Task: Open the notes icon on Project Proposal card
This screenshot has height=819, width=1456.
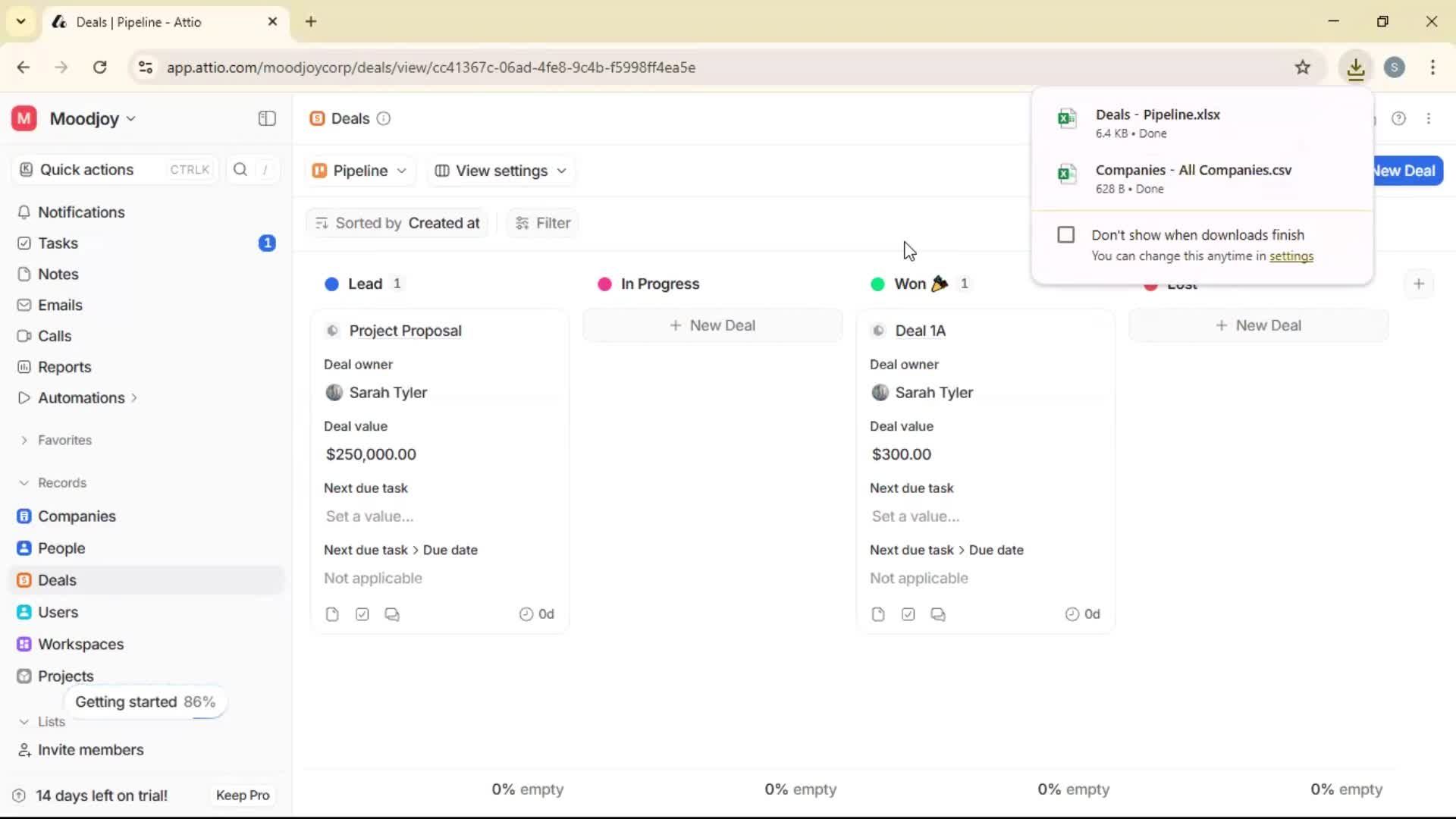Action: point(332,614)
